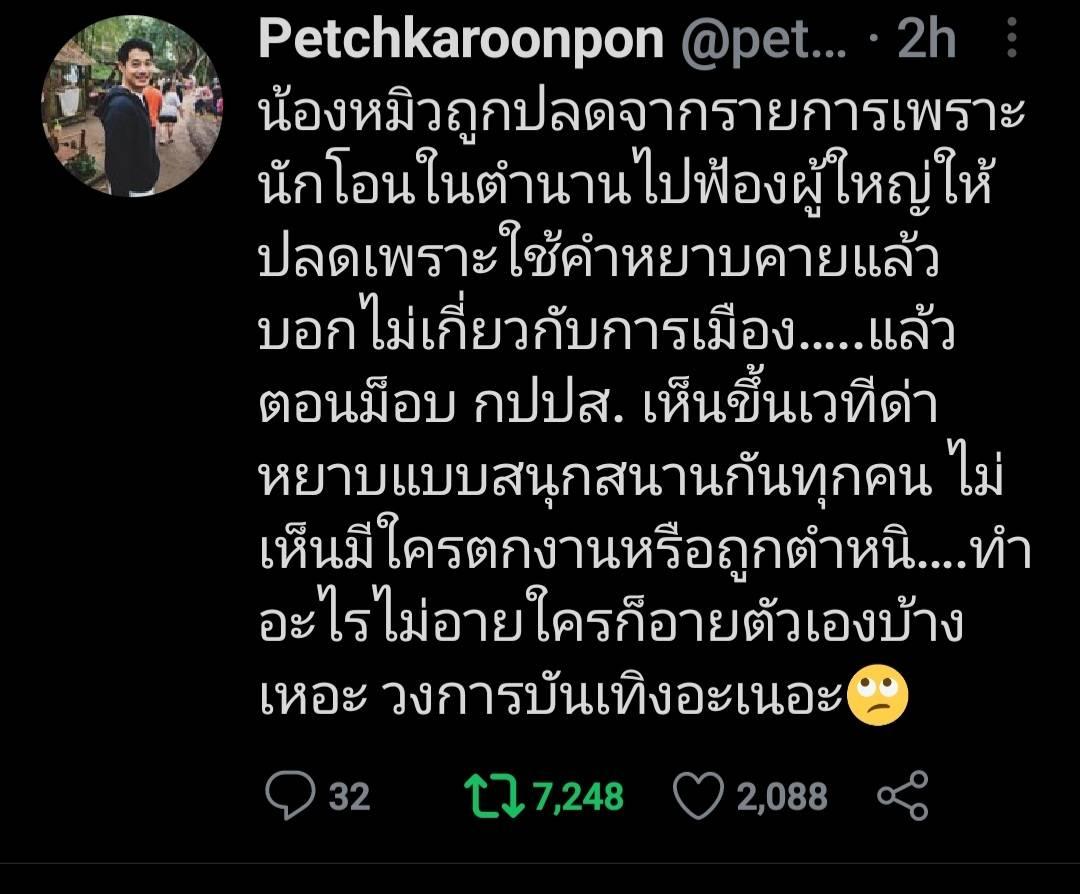Open the three-dot more options menu
Viewport: 1080px width, 894px height.
[x=1011, y=37]
